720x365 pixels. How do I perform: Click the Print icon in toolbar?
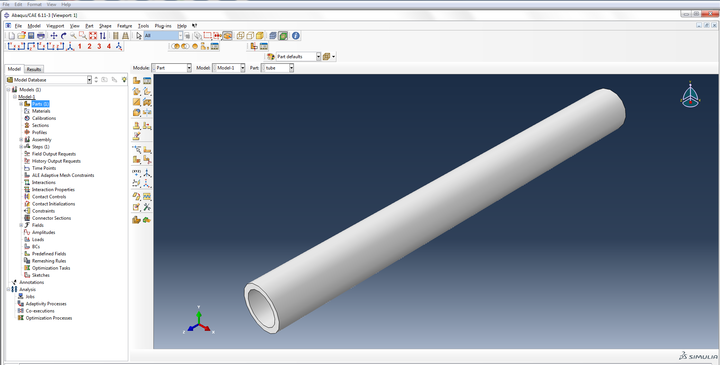coord(40,36)
